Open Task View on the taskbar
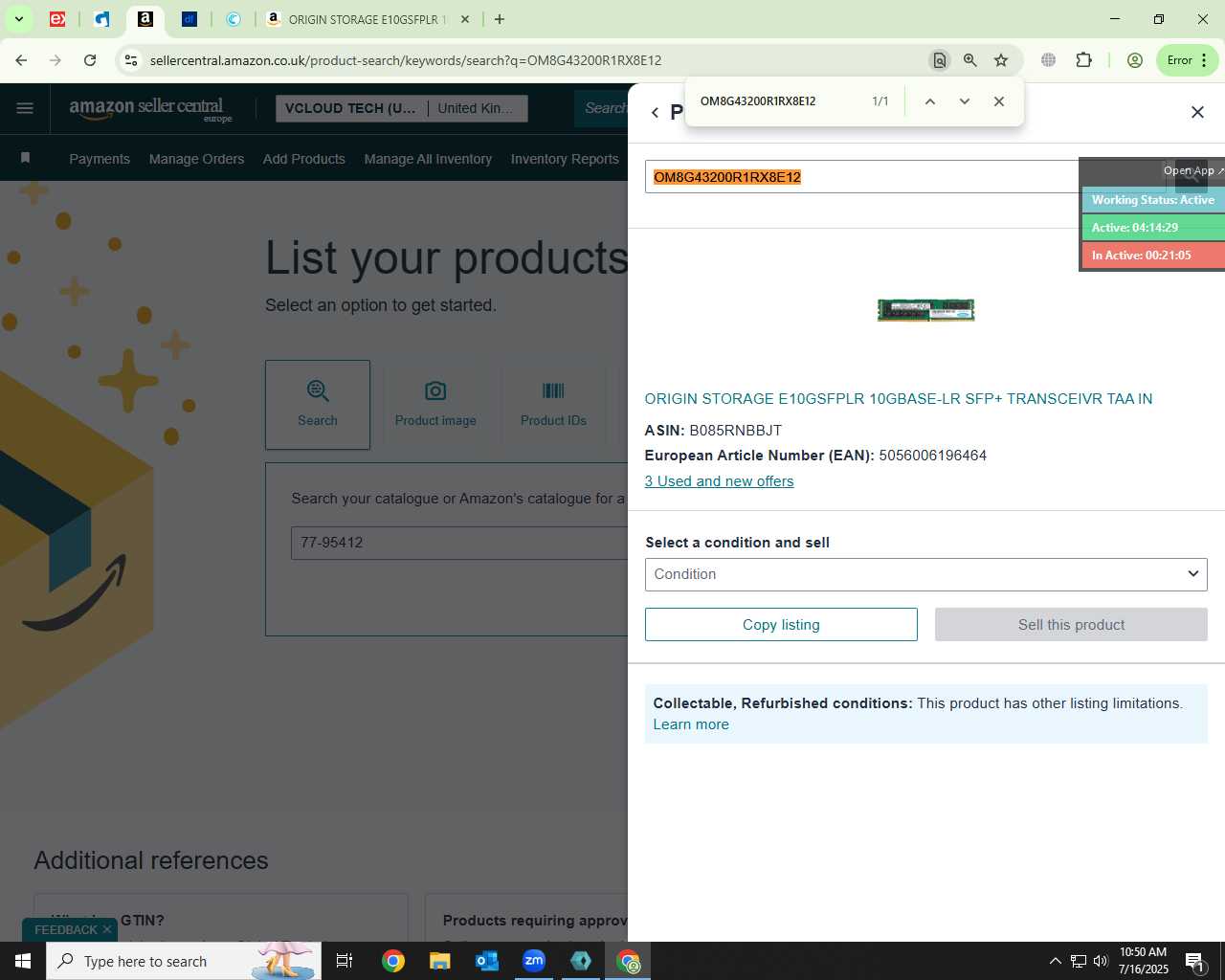This screenshot has width=1225, height=980. tap(345, 961)
